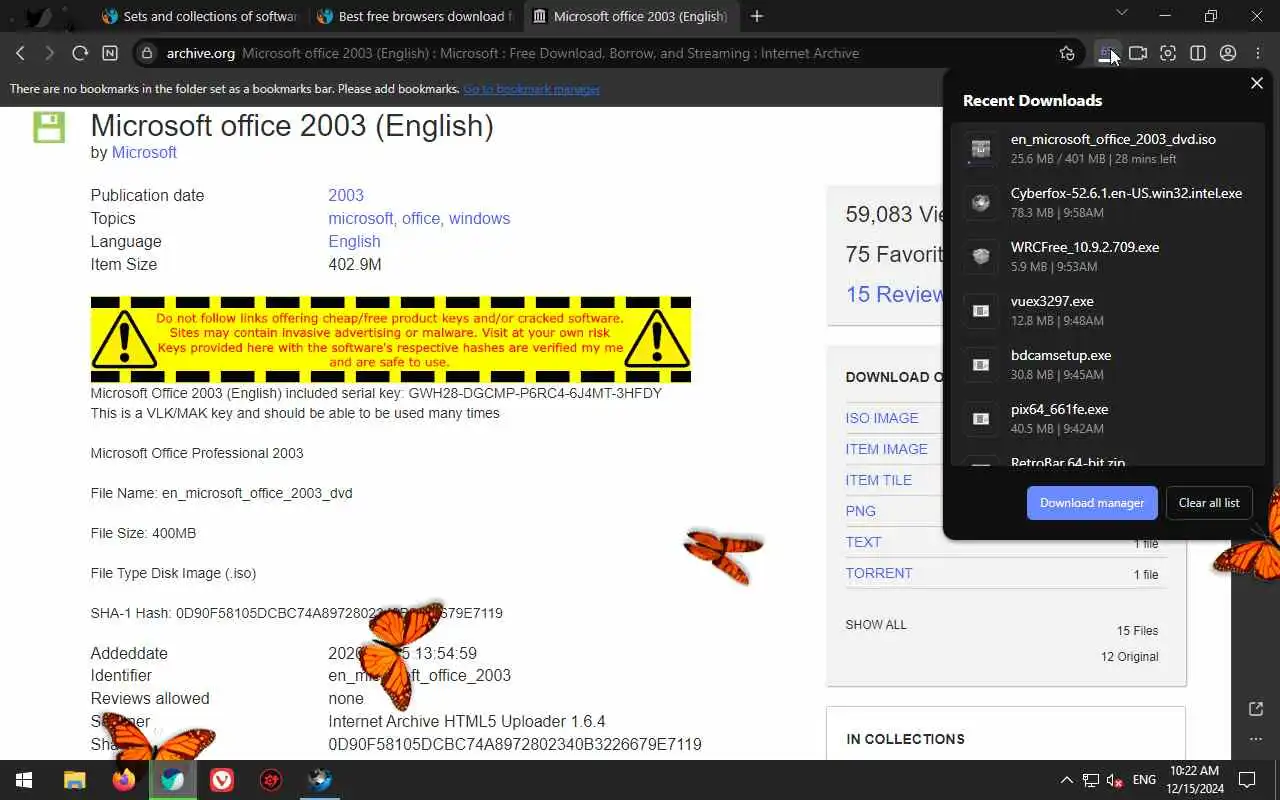Download the TEXT option

(863, 542)
